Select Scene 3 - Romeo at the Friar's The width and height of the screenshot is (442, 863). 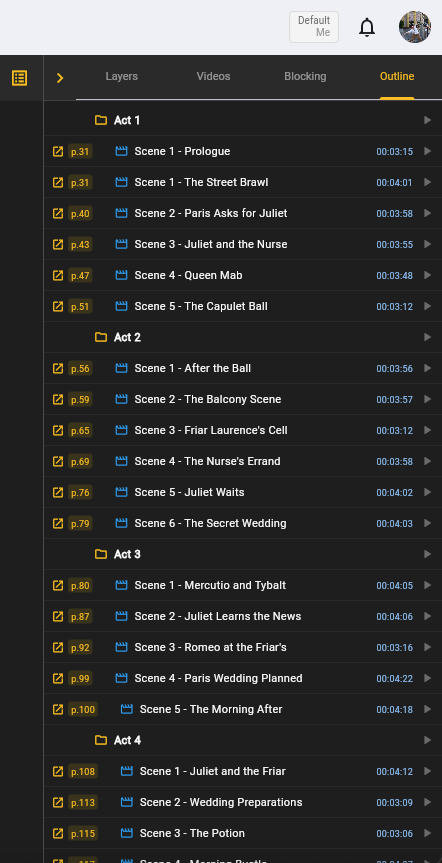tap(210, 647)
